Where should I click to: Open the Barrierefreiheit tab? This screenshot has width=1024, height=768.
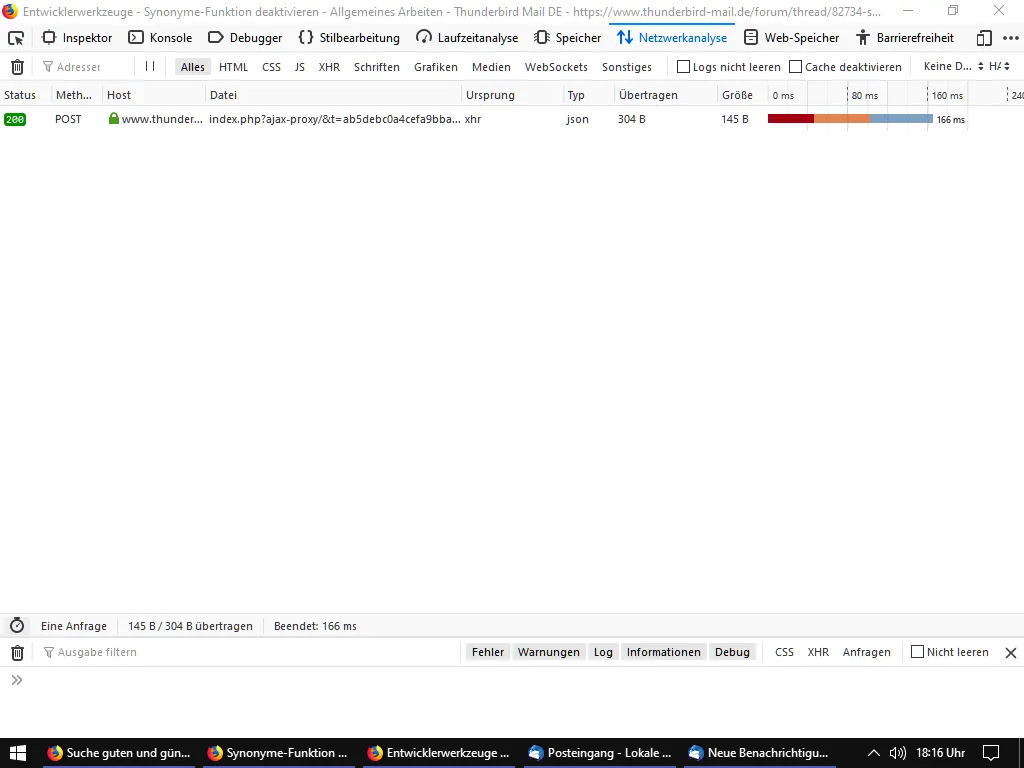(x=905, y=38)
